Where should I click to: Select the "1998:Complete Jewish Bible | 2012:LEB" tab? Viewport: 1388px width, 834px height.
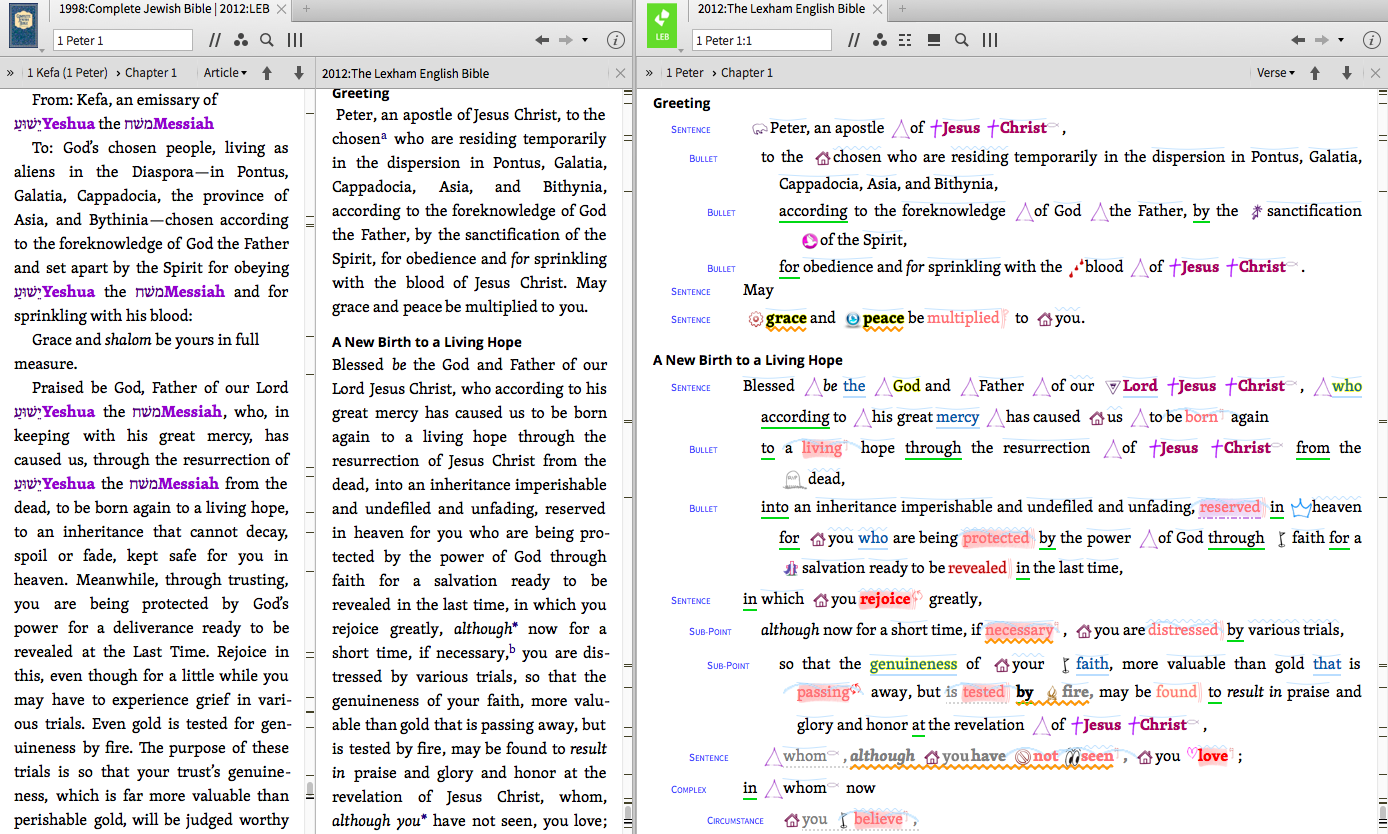pyautogui.click(x=166, y=9)
